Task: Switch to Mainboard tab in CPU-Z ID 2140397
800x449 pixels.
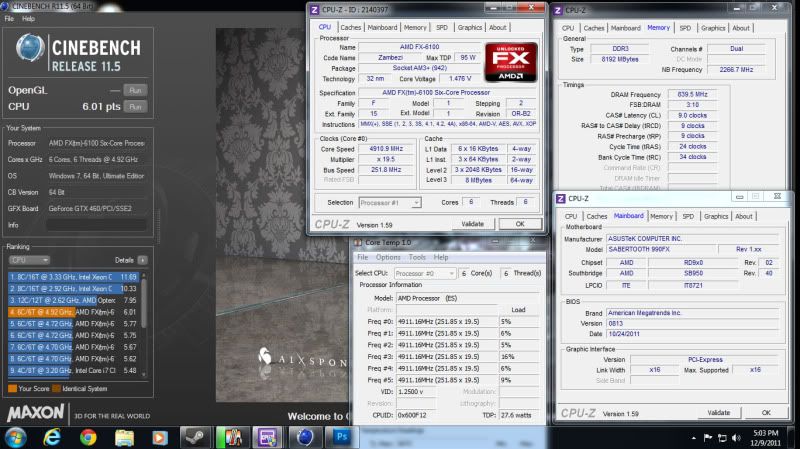Action: tap(382, 28)
